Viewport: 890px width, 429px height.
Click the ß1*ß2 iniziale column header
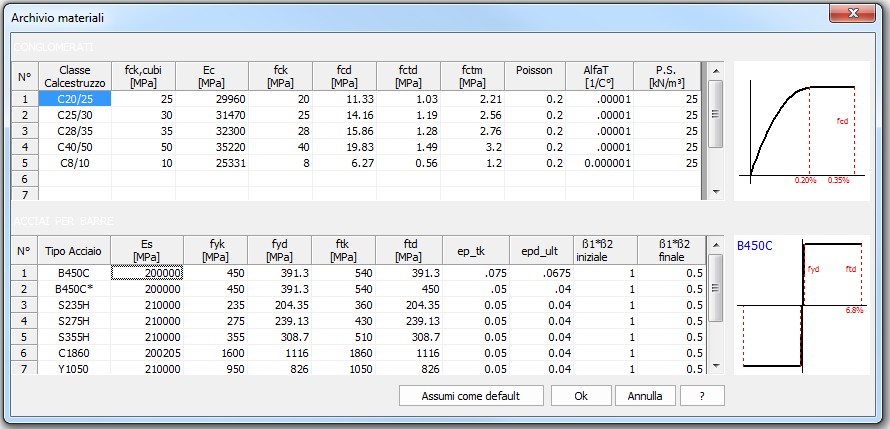point(606,250)
